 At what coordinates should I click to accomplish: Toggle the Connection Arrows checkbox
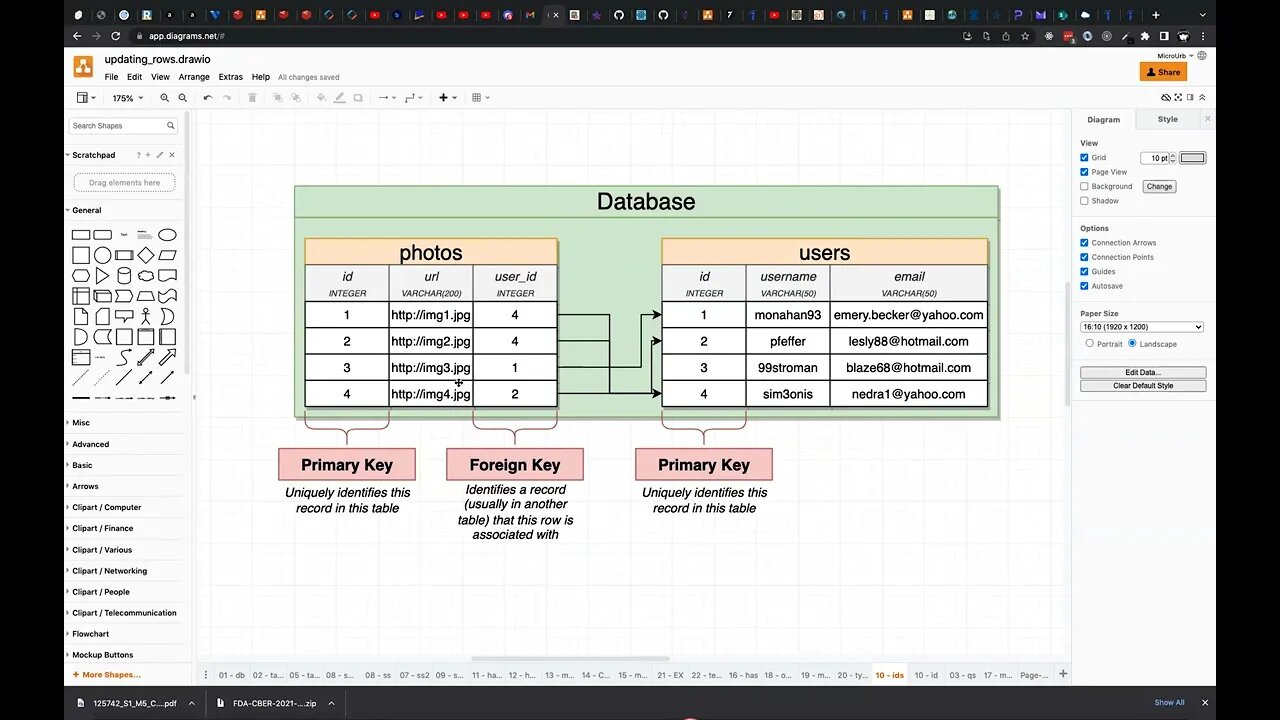1084,243
